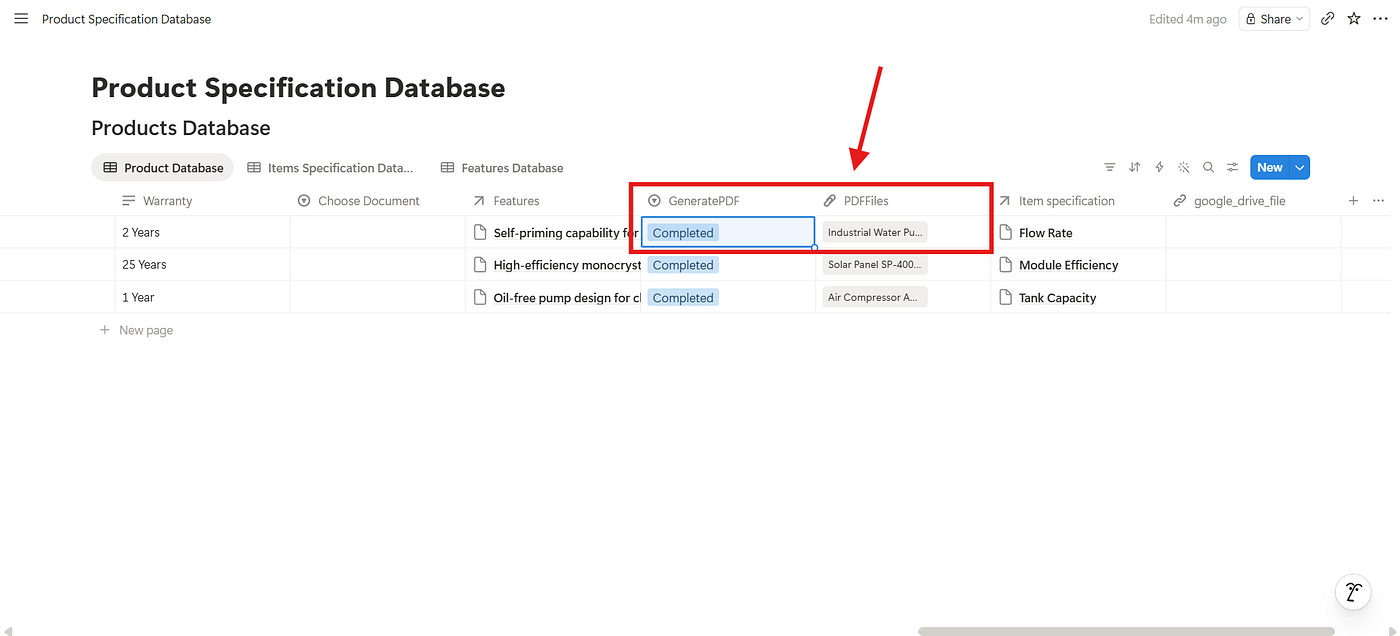Click empty google_drive_file cell in Flow Rate row
This screenshot has height=636, width=1400.
click(x=1253, y=232)
